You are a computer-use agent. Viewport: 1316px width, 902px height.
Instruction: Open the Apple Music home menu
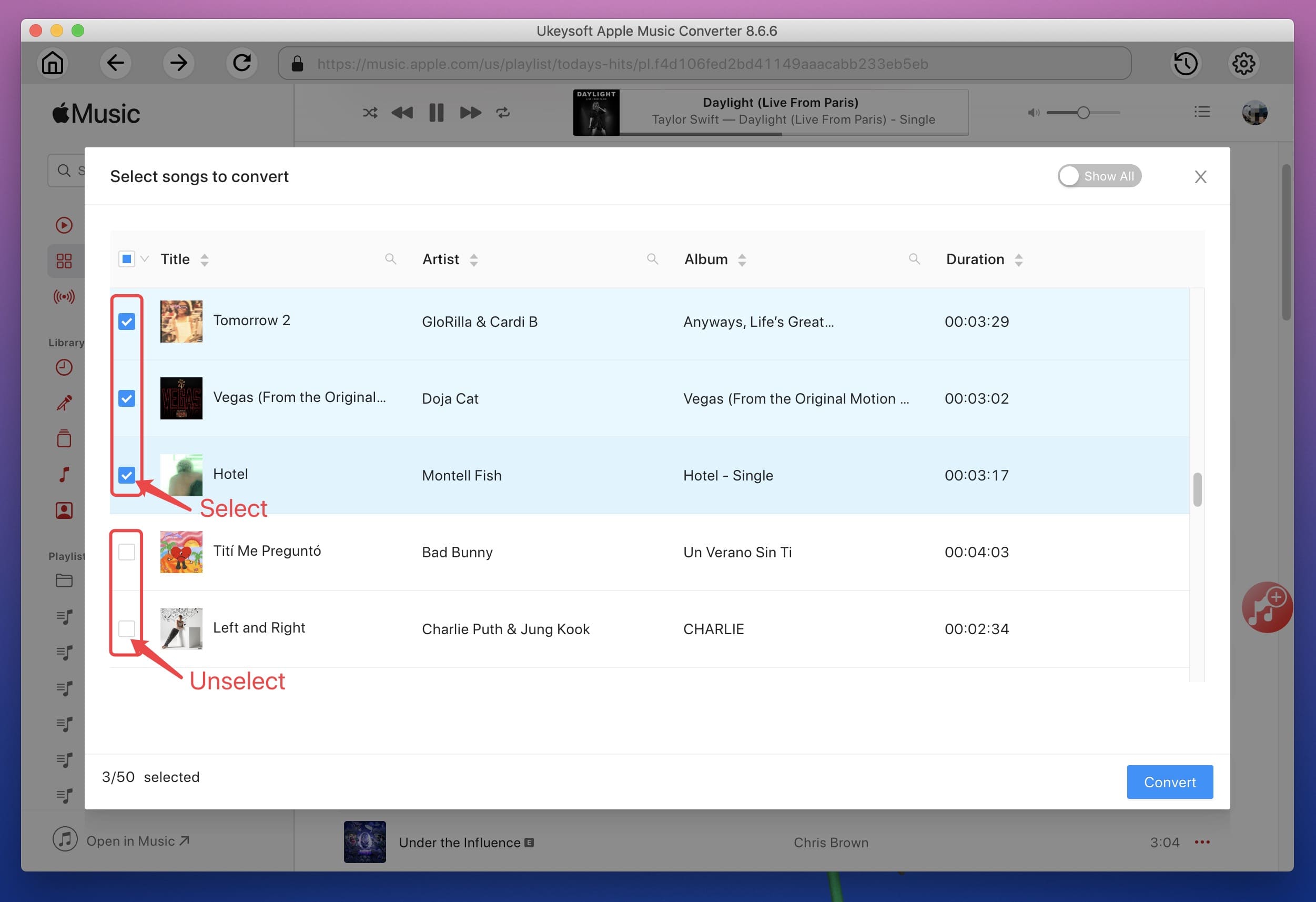(53, 62)
